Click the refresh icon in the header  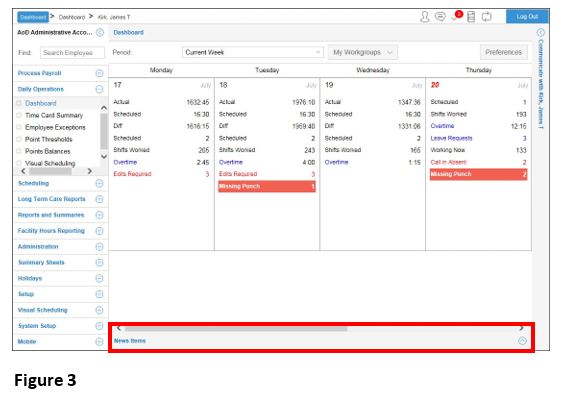click(487, 16)
